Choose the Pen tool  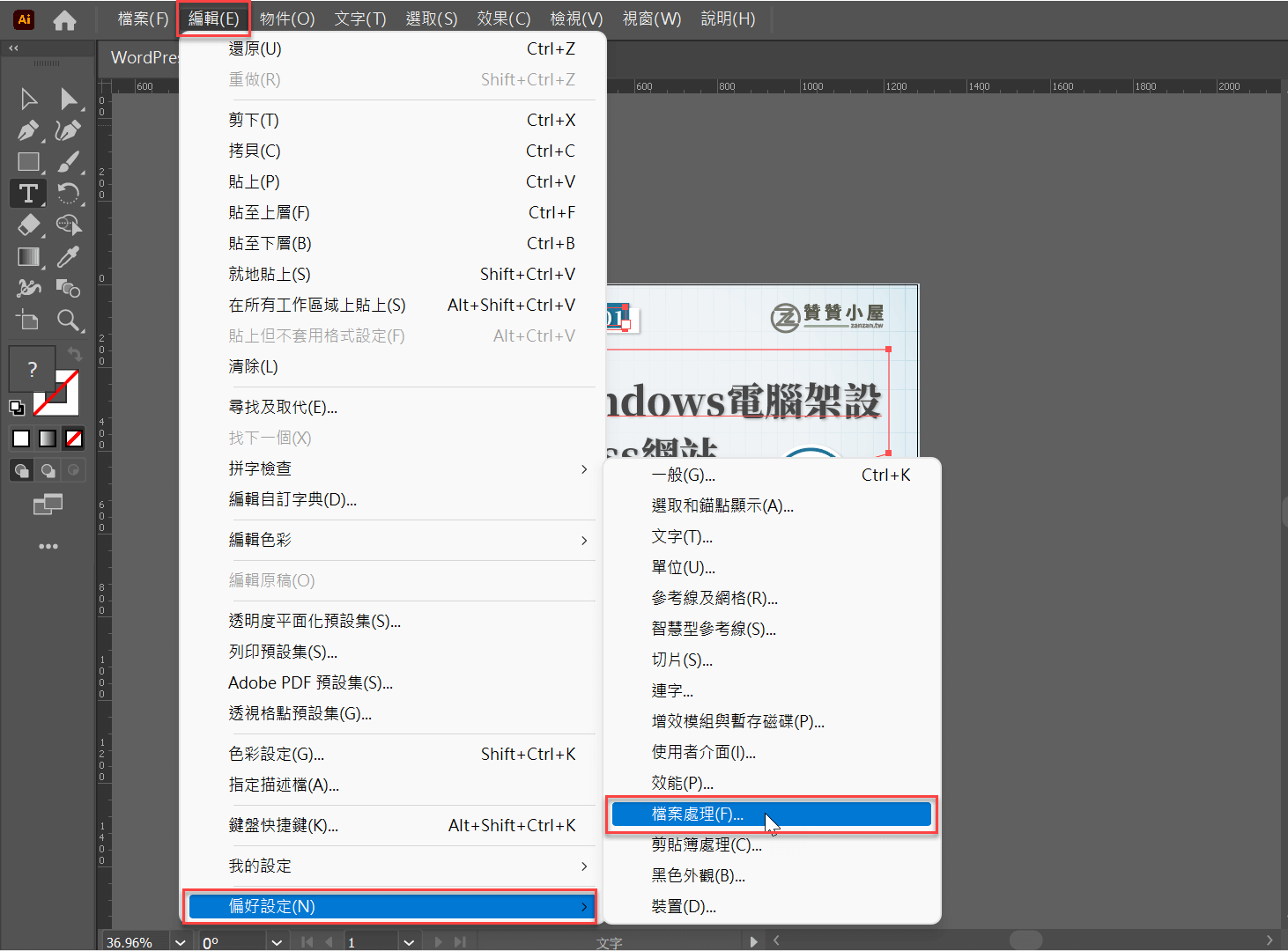pyautogui.click(x=28, y=130)
